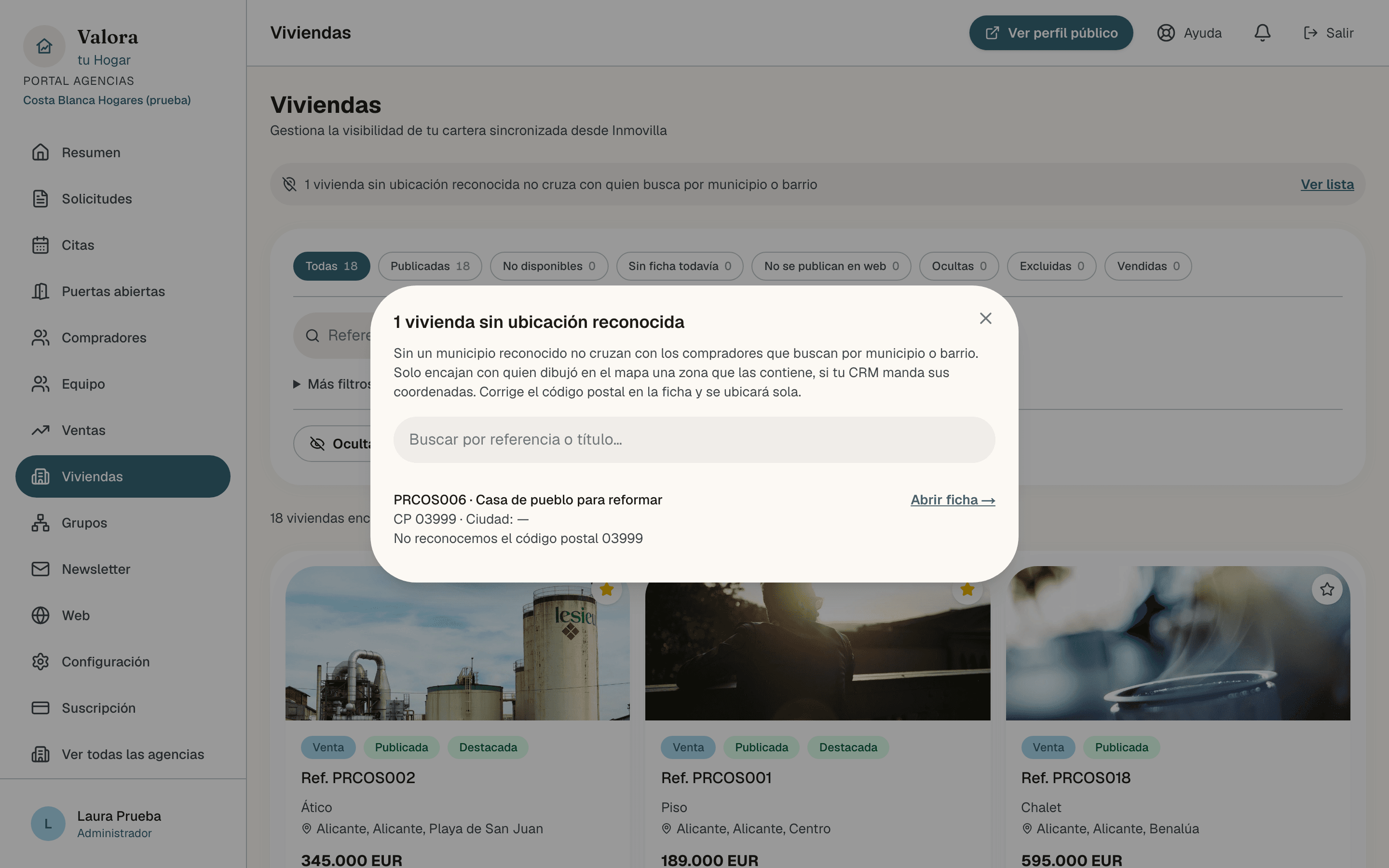The height and width of the screenshot is (868, 1389).
Task: Toggle the star on the PRCOS002 card
Action: 607,590
